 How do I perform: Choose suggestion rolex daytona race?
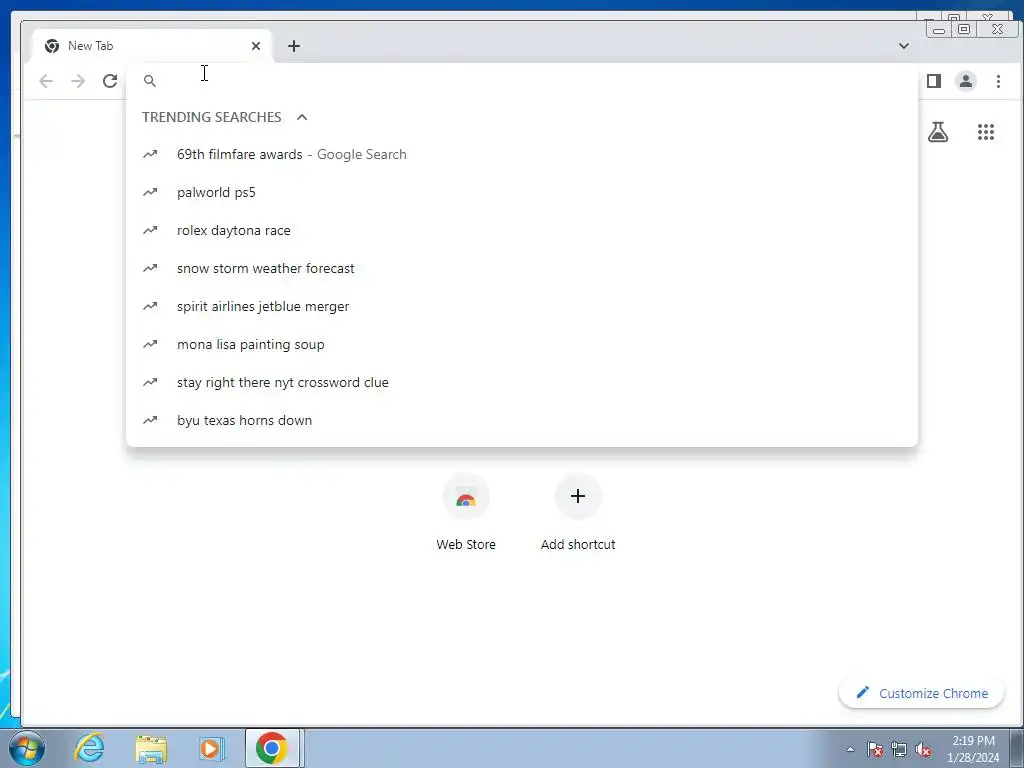(x=522, y=231)
